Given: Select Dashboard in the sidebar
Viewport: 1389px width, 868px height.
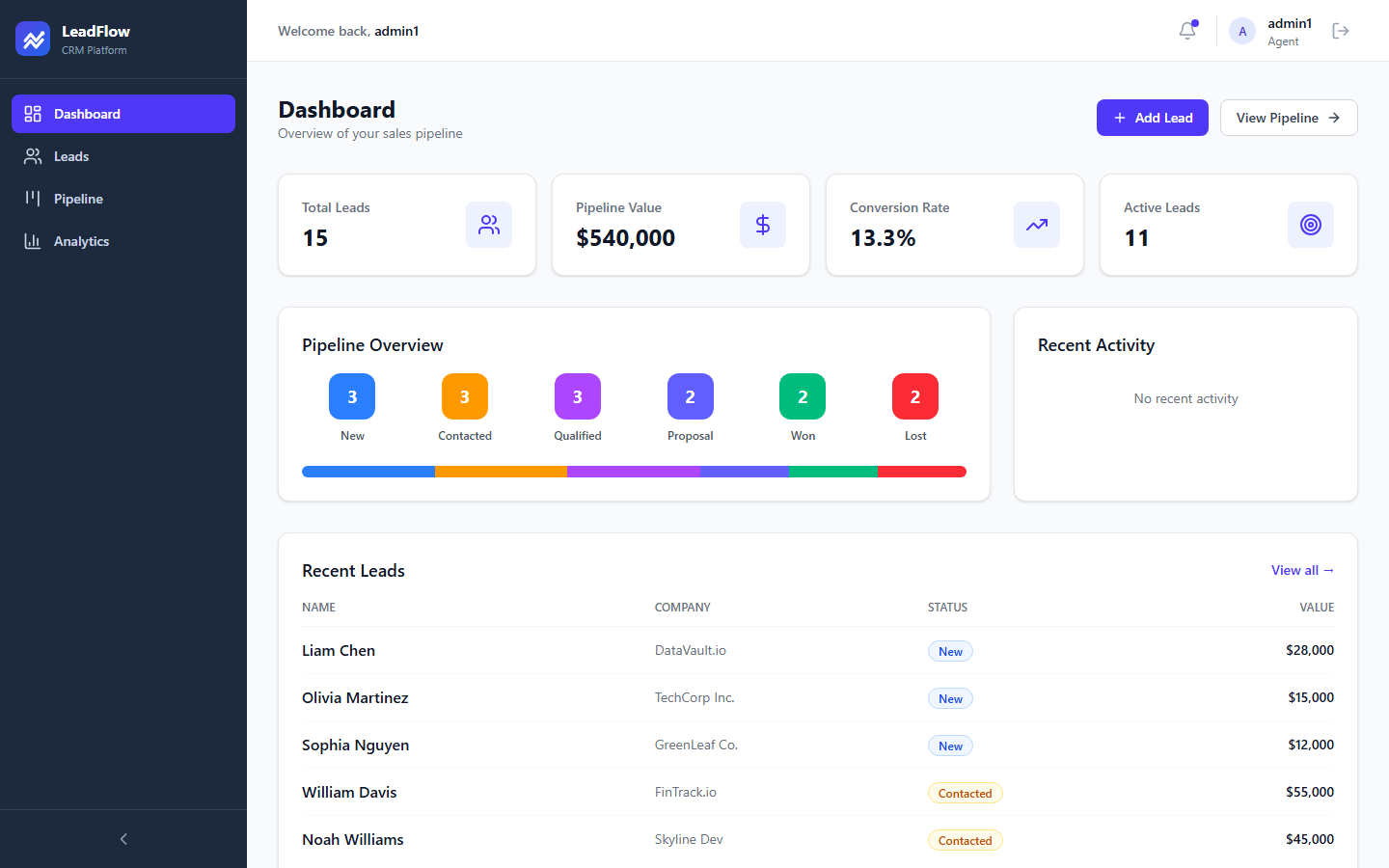Looking at the screenshot, I should (x=87, y=114).
